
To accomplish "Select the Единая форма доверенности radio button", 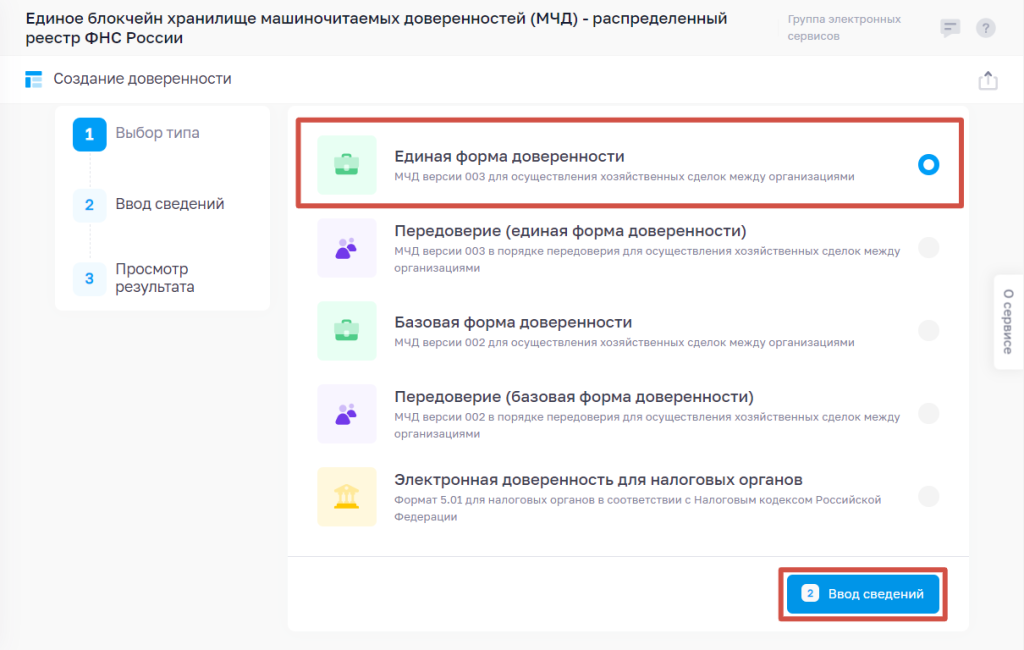I will pyautogui.click(x=928, y=165).
